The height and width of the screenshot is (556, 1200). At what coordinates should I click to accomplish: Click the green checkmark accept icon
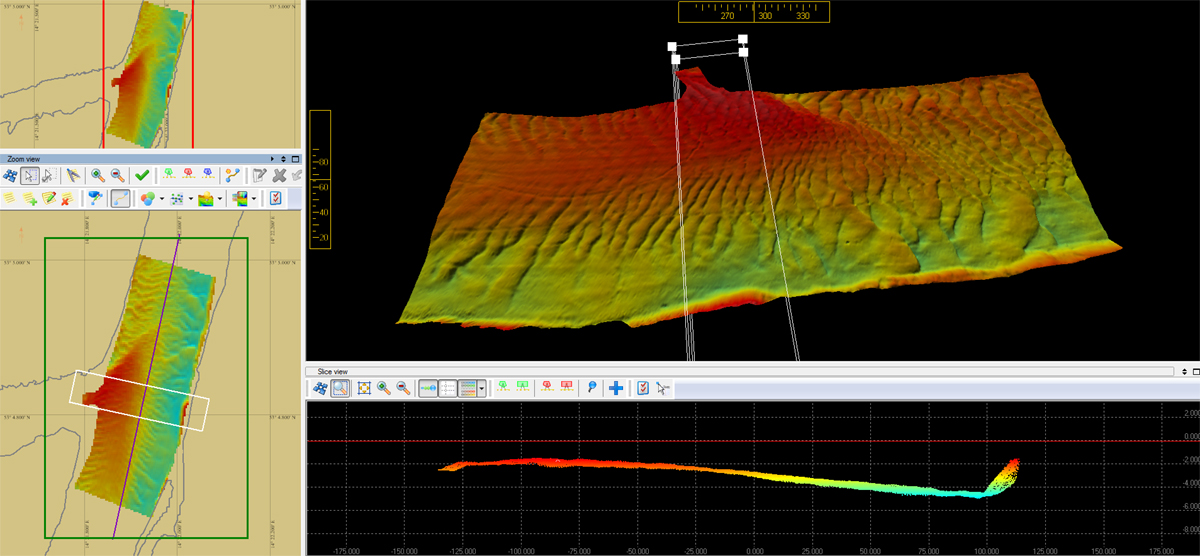[x=142, y=175]
